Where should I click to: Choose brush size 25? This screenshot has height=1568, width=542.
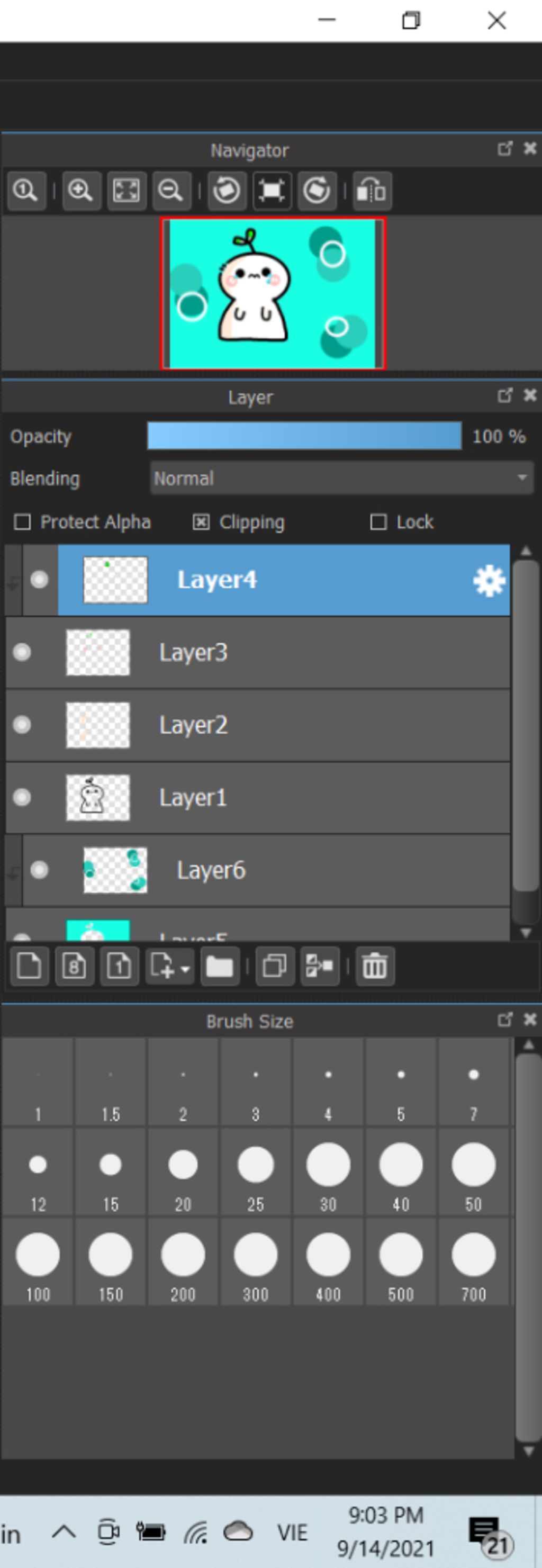point(256,1173)
